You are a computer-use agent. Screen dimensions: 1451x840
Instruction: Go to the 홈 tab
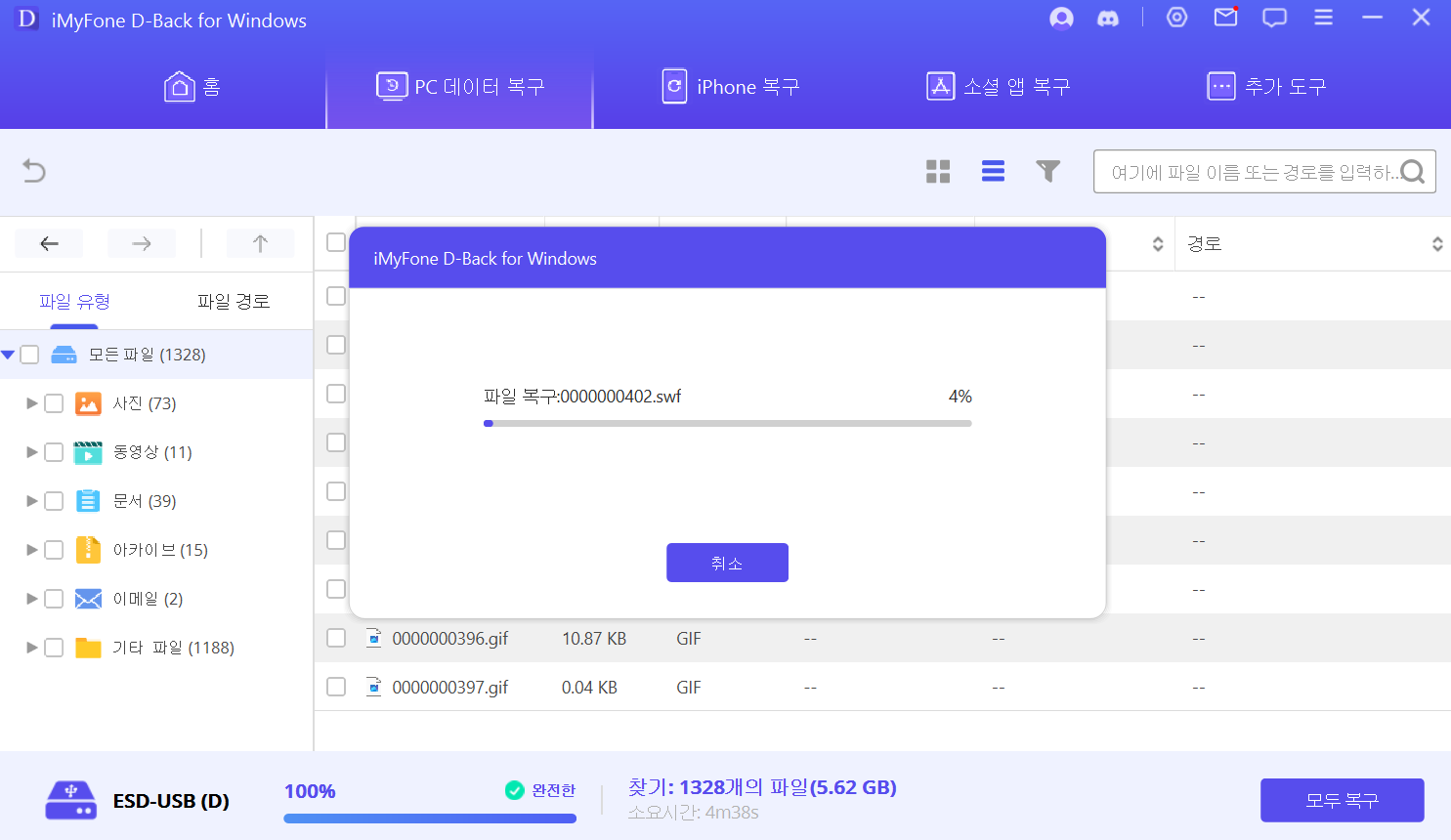192,87
